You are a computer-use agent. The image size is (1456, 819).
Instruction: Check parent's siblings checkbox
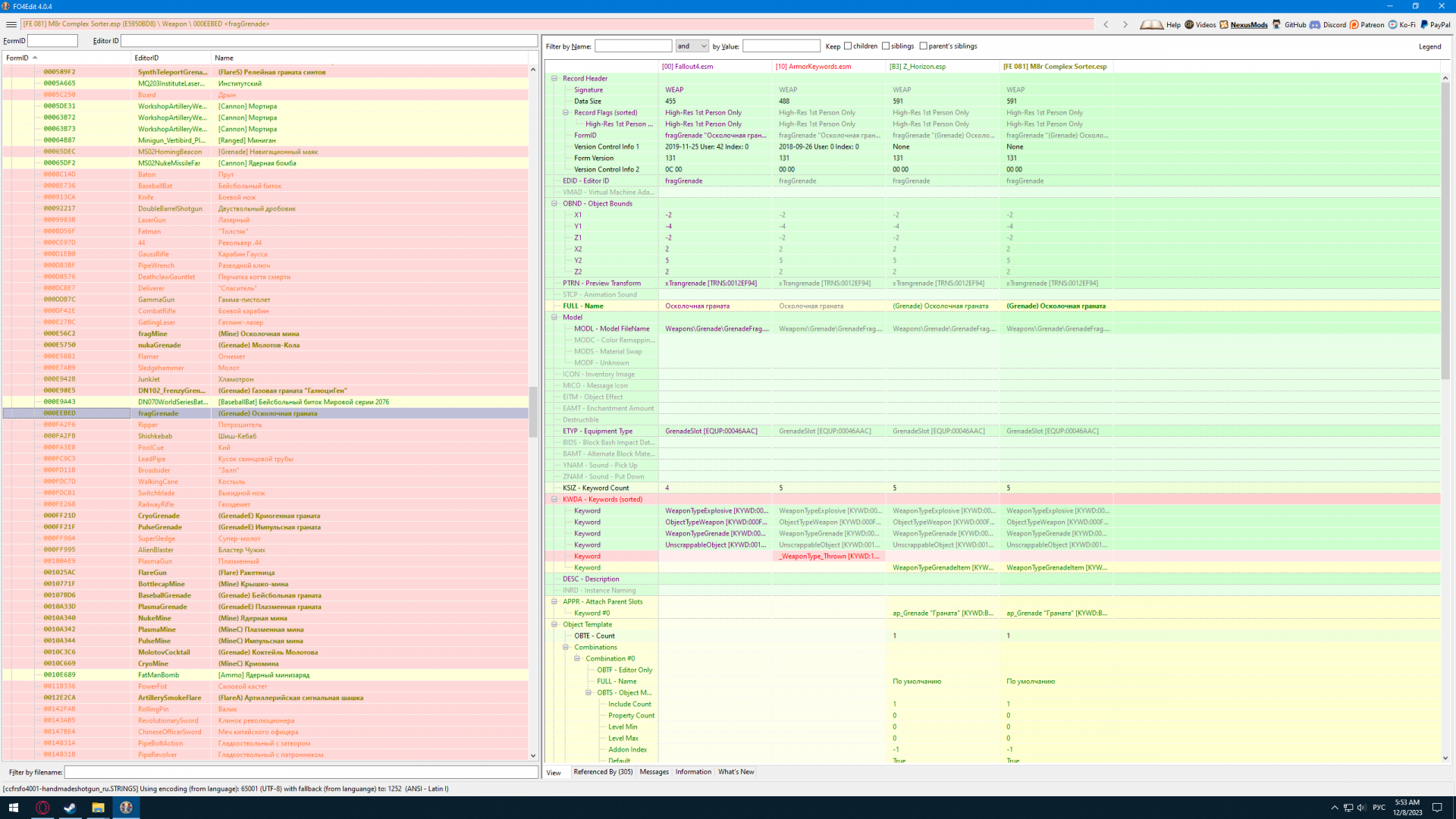click(x=923, y=46)
